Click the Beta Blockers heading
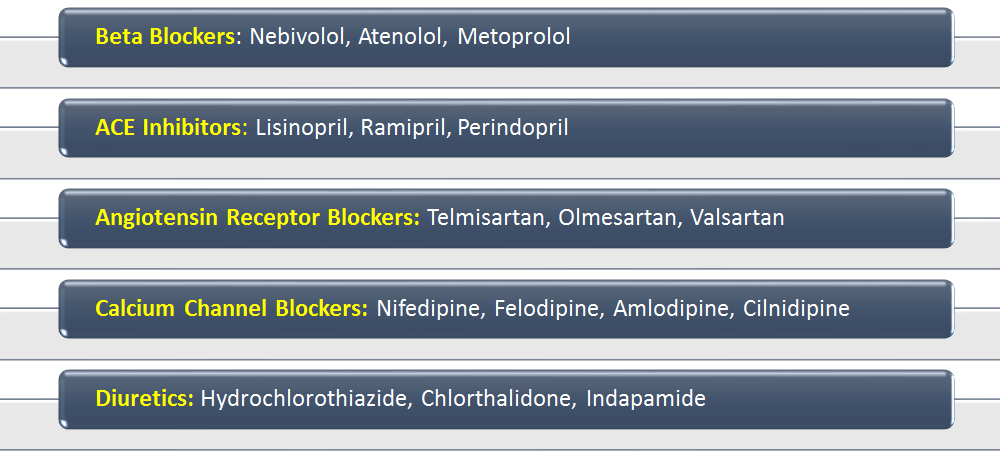 (168, 37)
